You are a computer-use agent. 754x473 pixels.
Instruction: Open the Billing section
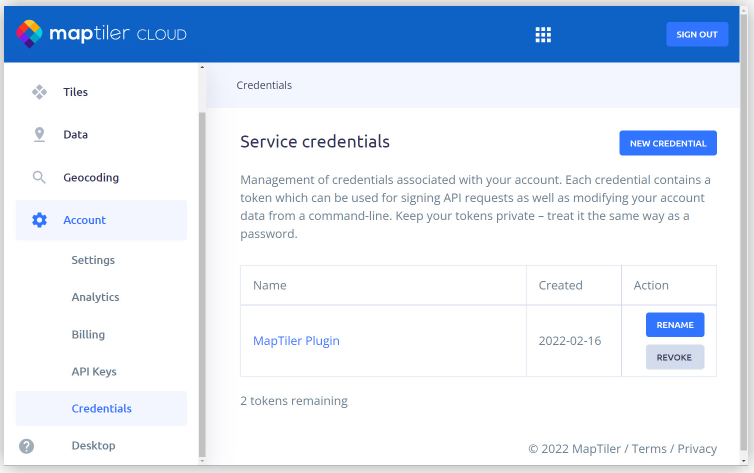pos(88,334)
